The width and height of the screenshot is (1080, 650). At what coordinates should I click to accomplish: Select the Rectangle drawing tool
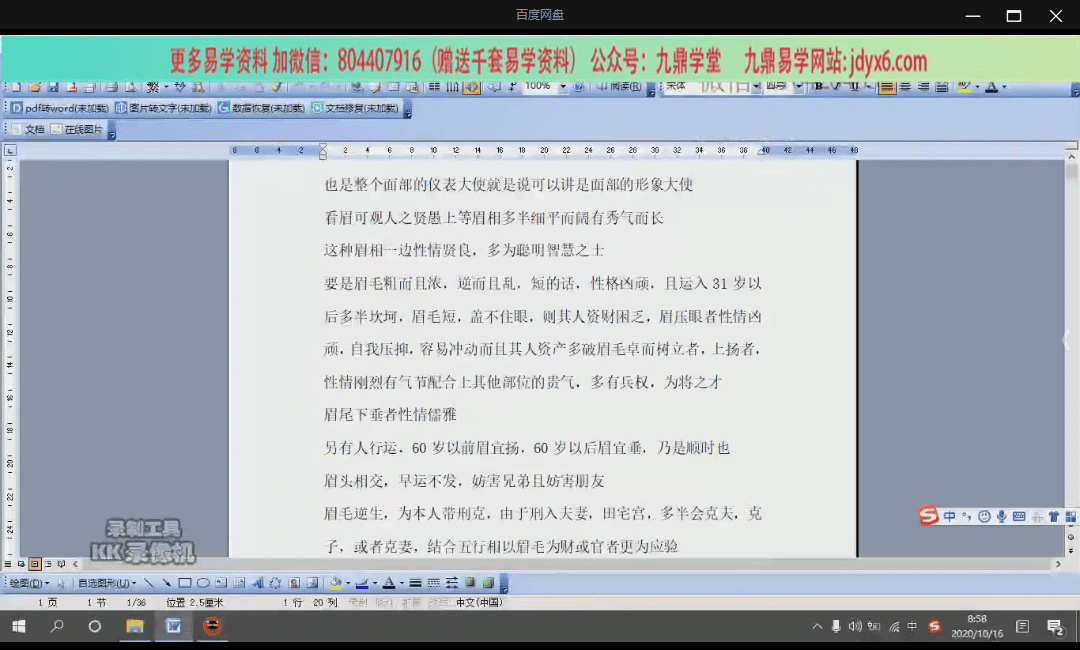pyautogui.click(x=185, y=583)
